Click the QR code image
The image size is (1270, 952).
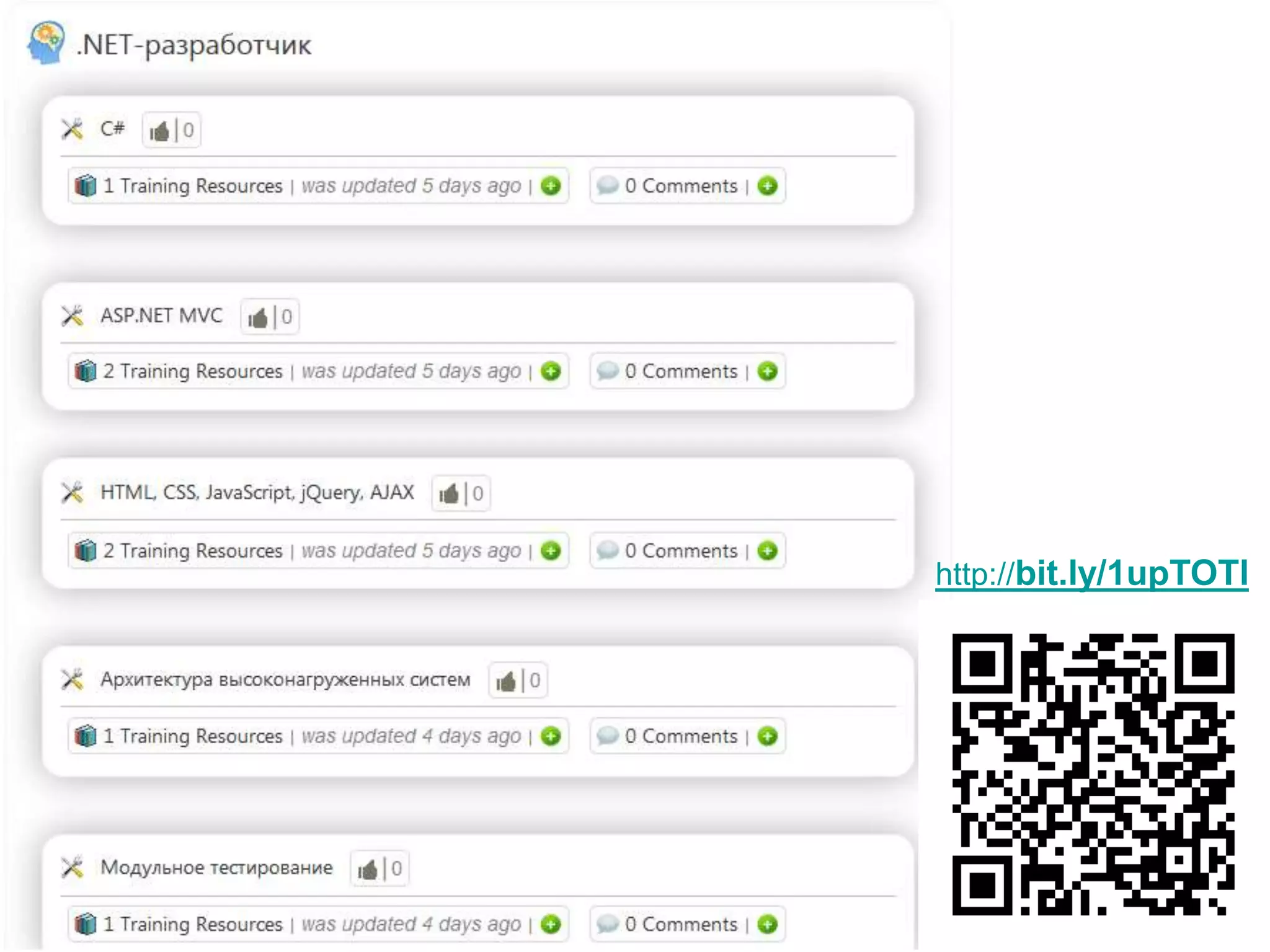(1093, 774)
